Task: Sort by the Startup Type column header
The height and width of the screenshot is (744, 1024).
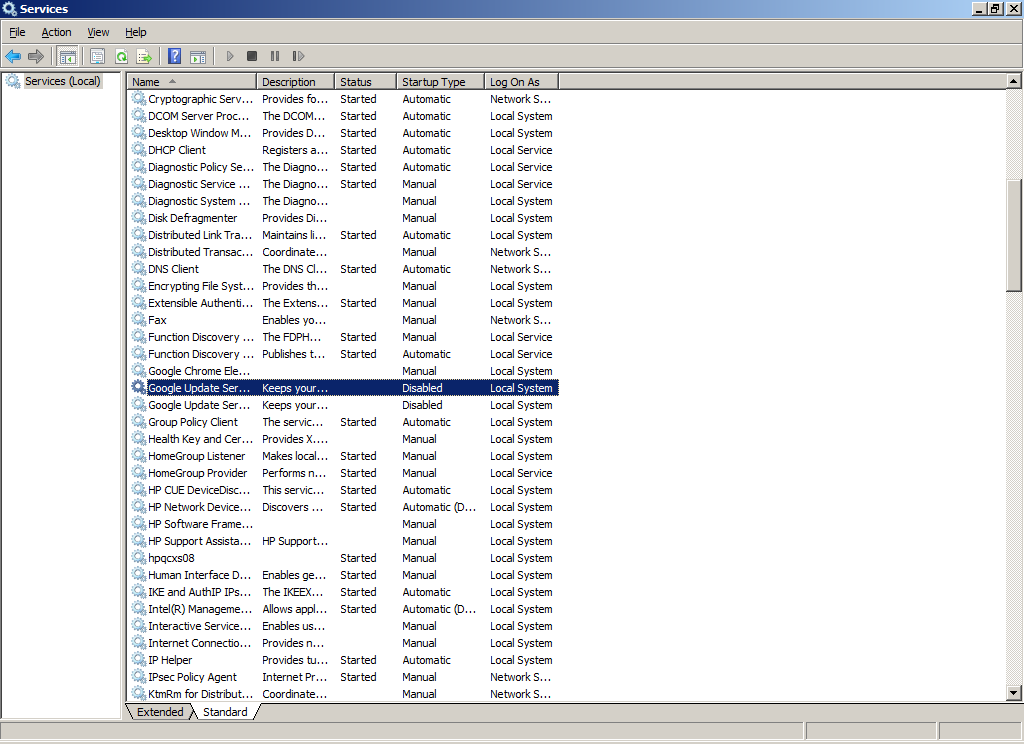Action: click(441, 82)
